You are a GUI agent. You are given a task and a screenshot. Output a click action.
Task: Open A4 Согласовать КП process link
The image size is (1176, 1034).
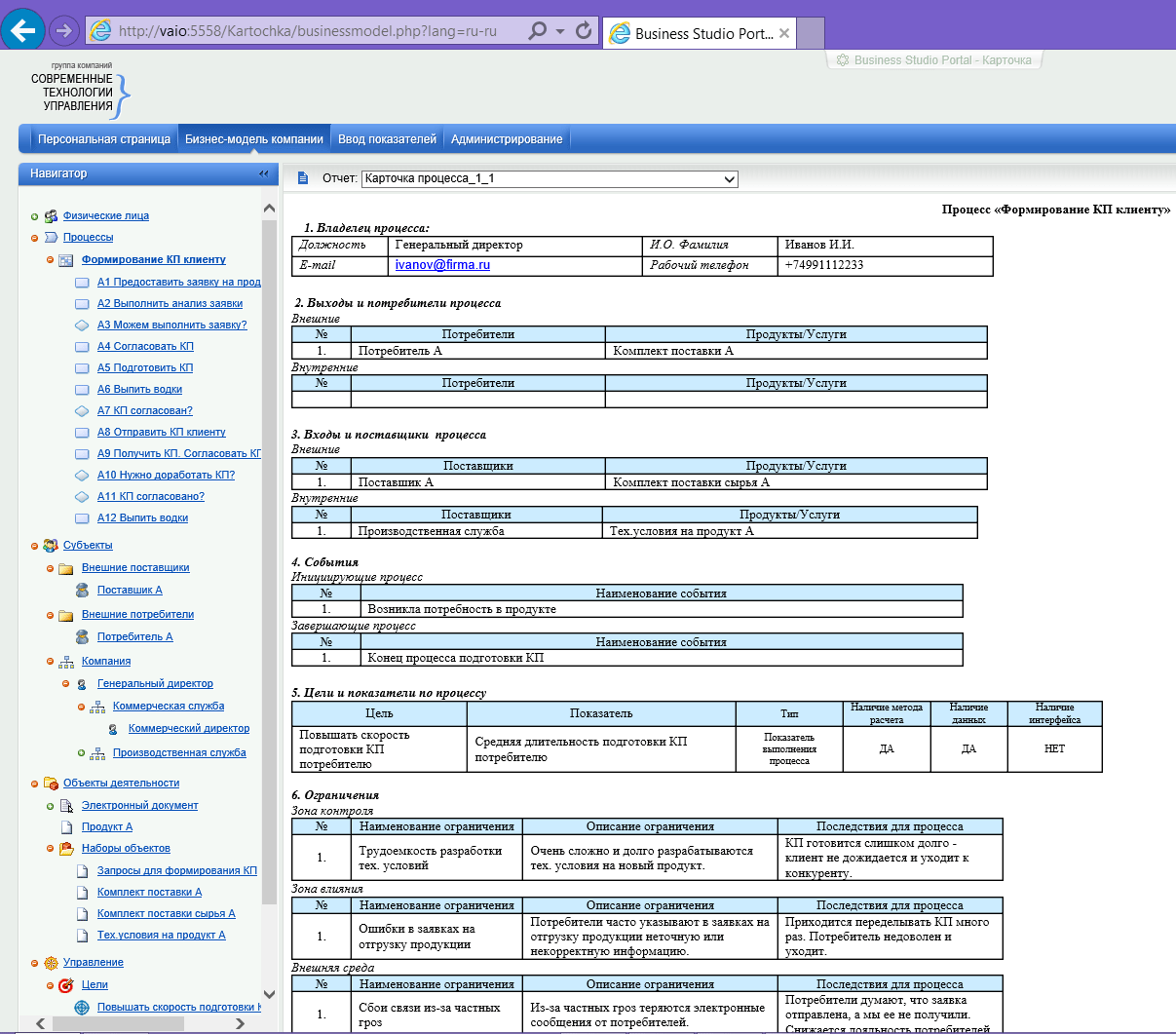(145, 347)
